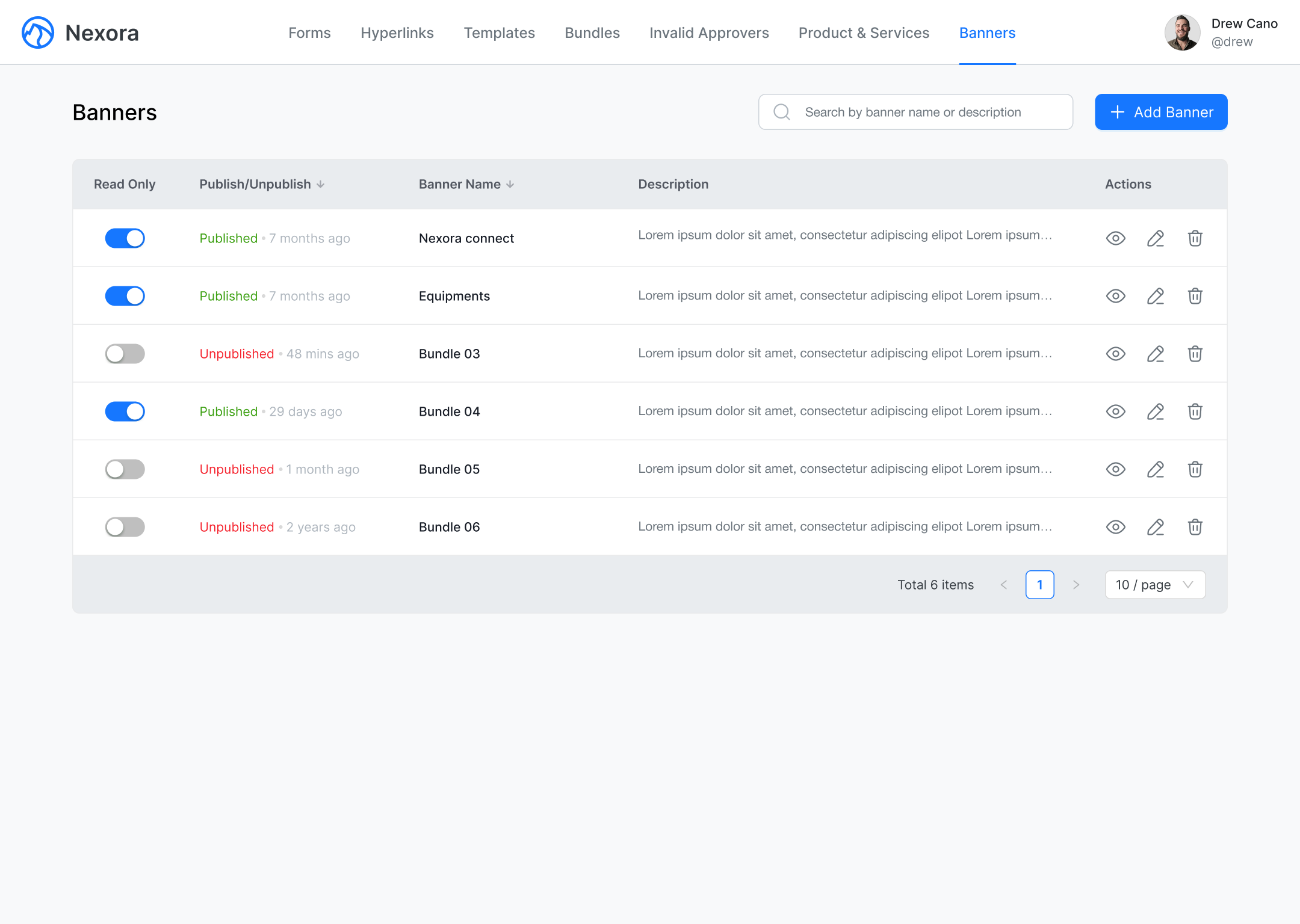The height and width of the screenshot is (924, 1300).
Task: Select page 1 in pagination
Action: 1039,585
